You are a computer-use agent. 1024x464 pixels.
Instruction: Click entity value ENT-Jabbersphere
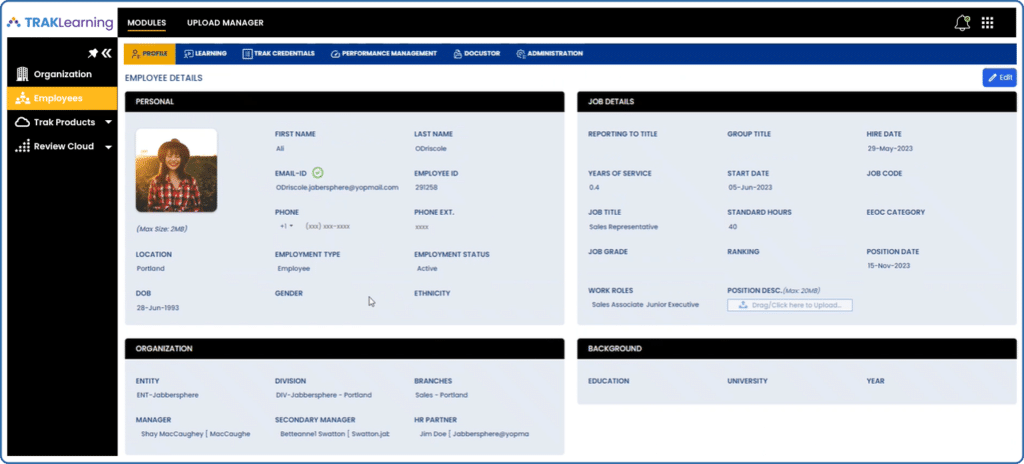167,395
